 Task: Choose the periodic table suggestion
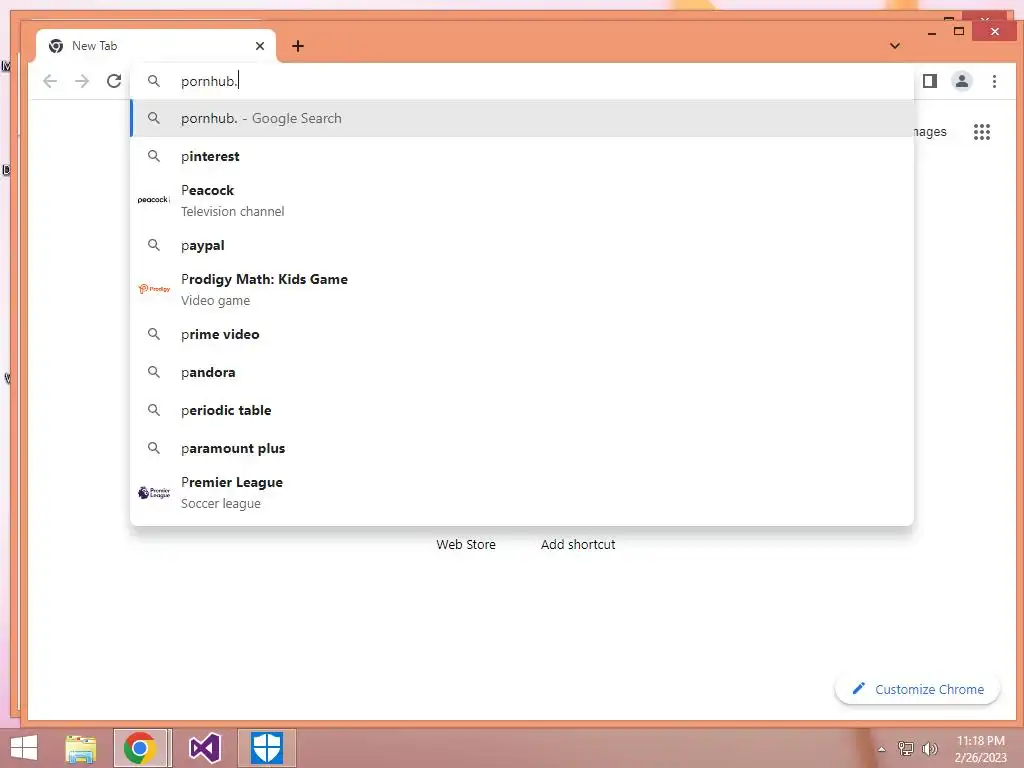click(x=522, y=410)
